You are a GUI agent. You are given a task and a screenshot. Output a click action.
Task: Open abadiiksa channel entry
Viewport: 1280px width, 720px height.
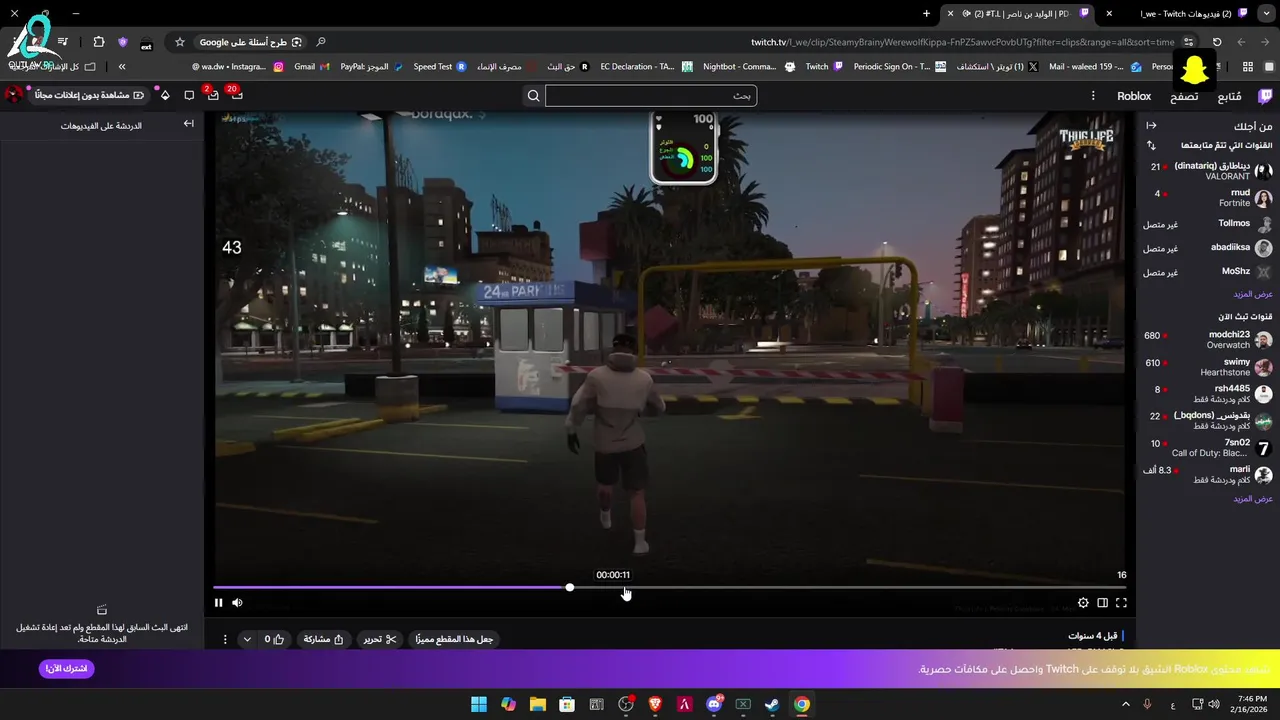coord(1208,248)
